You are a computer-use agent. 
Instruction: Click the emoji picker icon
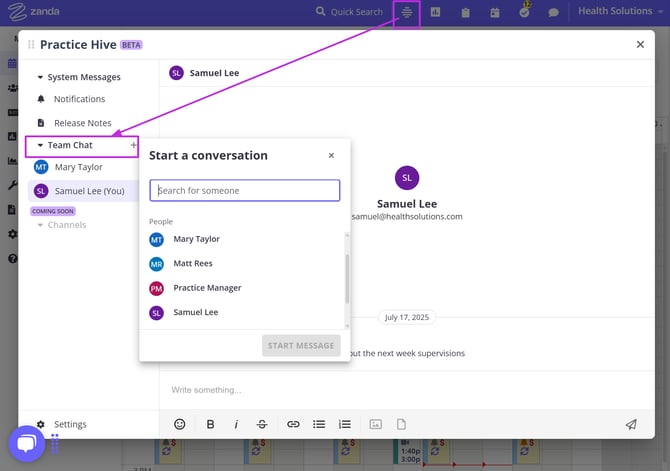pyautogui.click(x=180, y=424)
